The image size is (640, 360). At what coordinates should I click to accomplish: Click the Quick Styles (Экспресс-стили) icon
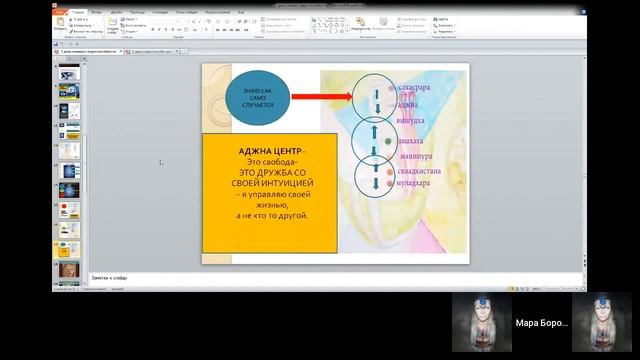pos(383,22)
